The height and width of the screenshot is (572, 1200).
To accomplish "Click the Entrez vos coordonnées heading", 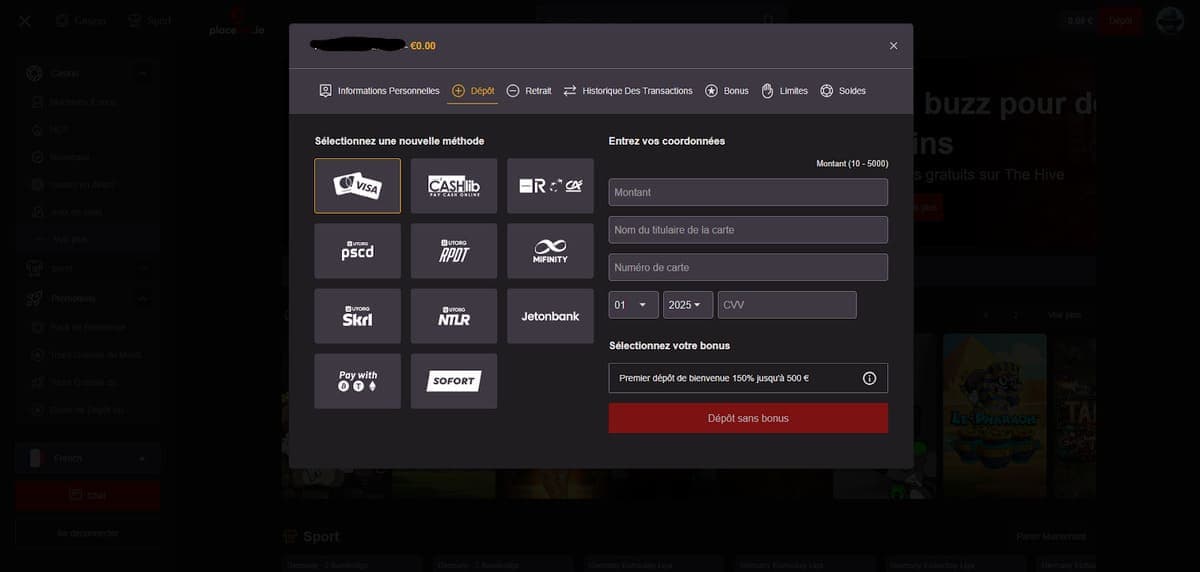I will [667, 141].
